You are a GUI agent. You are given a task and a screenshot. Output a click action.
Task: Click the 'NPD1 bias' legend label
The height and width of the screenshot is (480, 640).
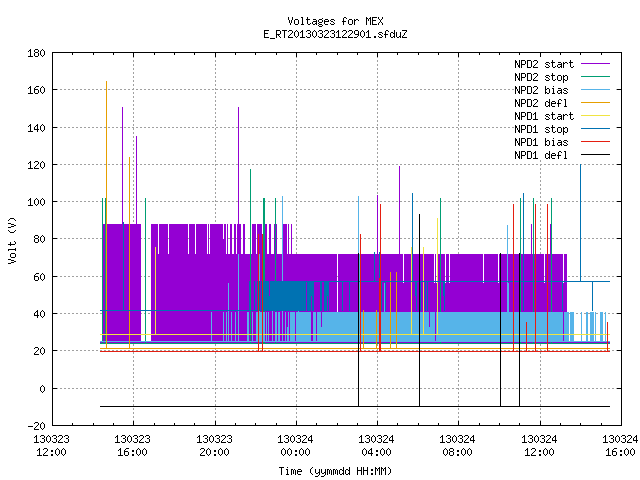541,142
